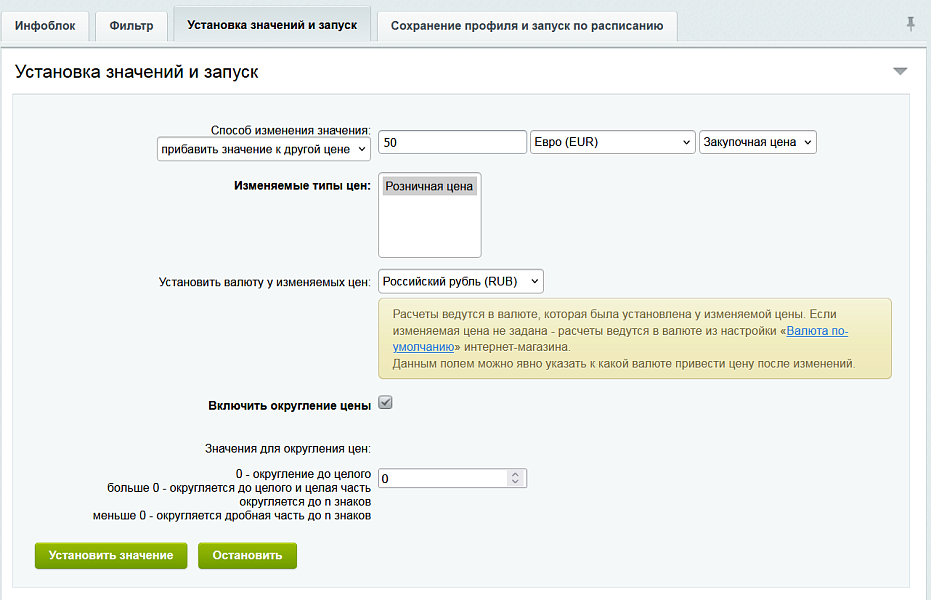Click the active Установка значений и запуск tab

pyautogui.click(x=272, y=23)
